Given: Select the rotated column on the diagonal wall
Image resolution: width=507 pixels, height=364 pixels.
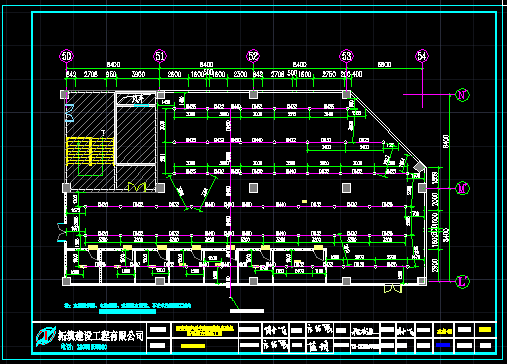Looking at the screenshot, I should 419,167.
